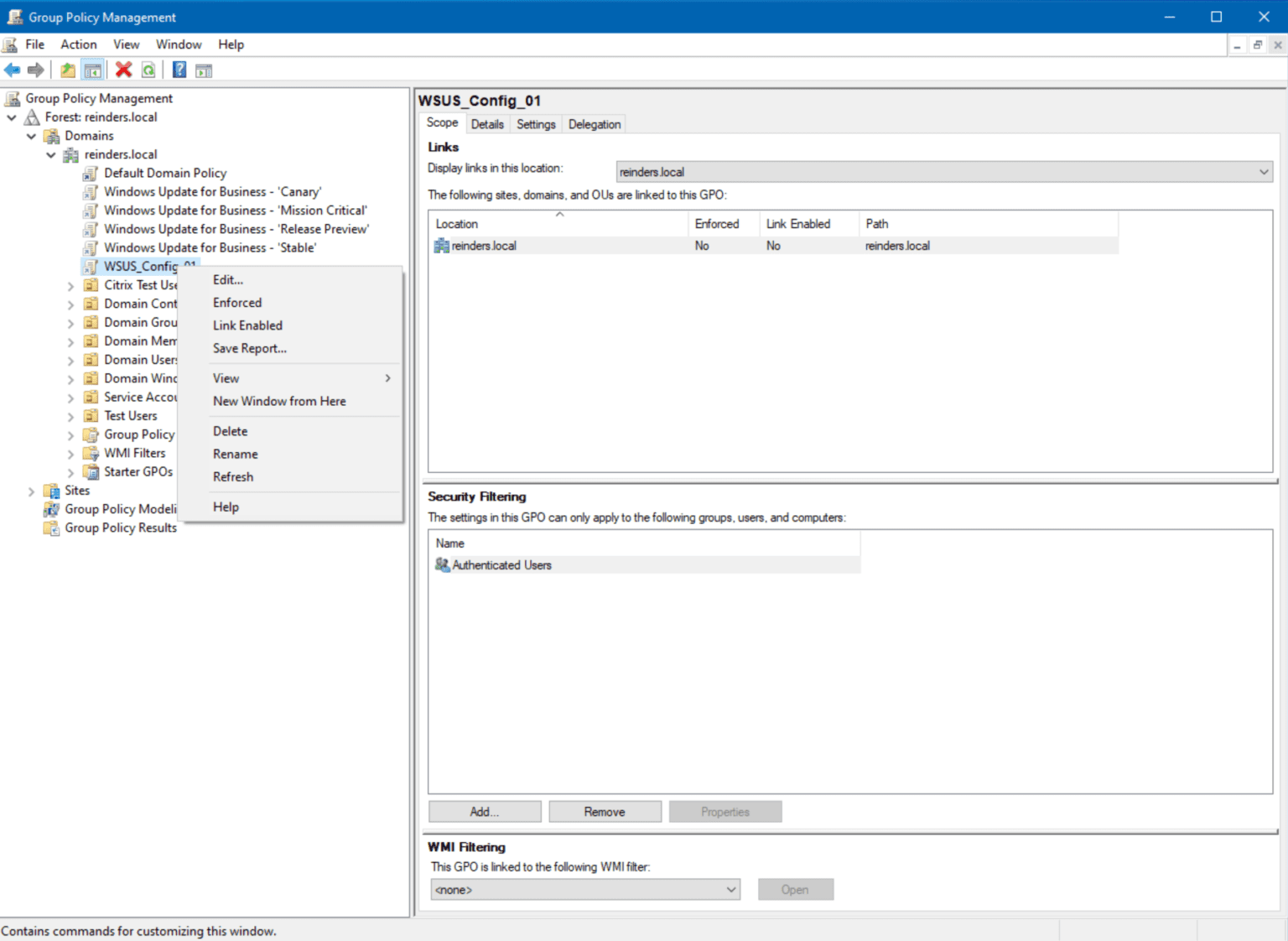The image size is (1288, 941).
Task: Open the 'Display links in this location' dropdown
Action: (1265, 171)
